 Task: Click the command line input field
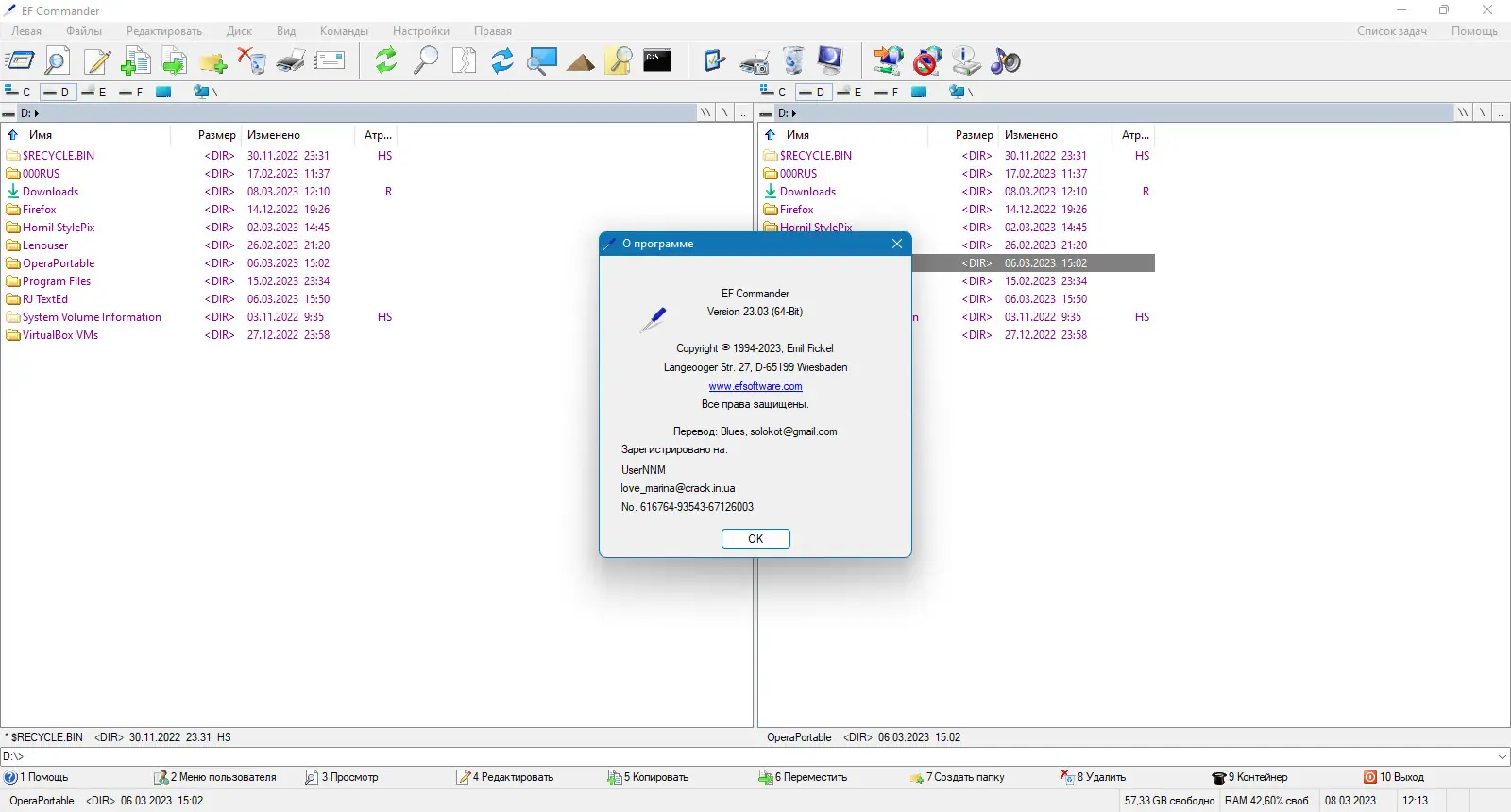pyautogui.click(x=755, y=756)
